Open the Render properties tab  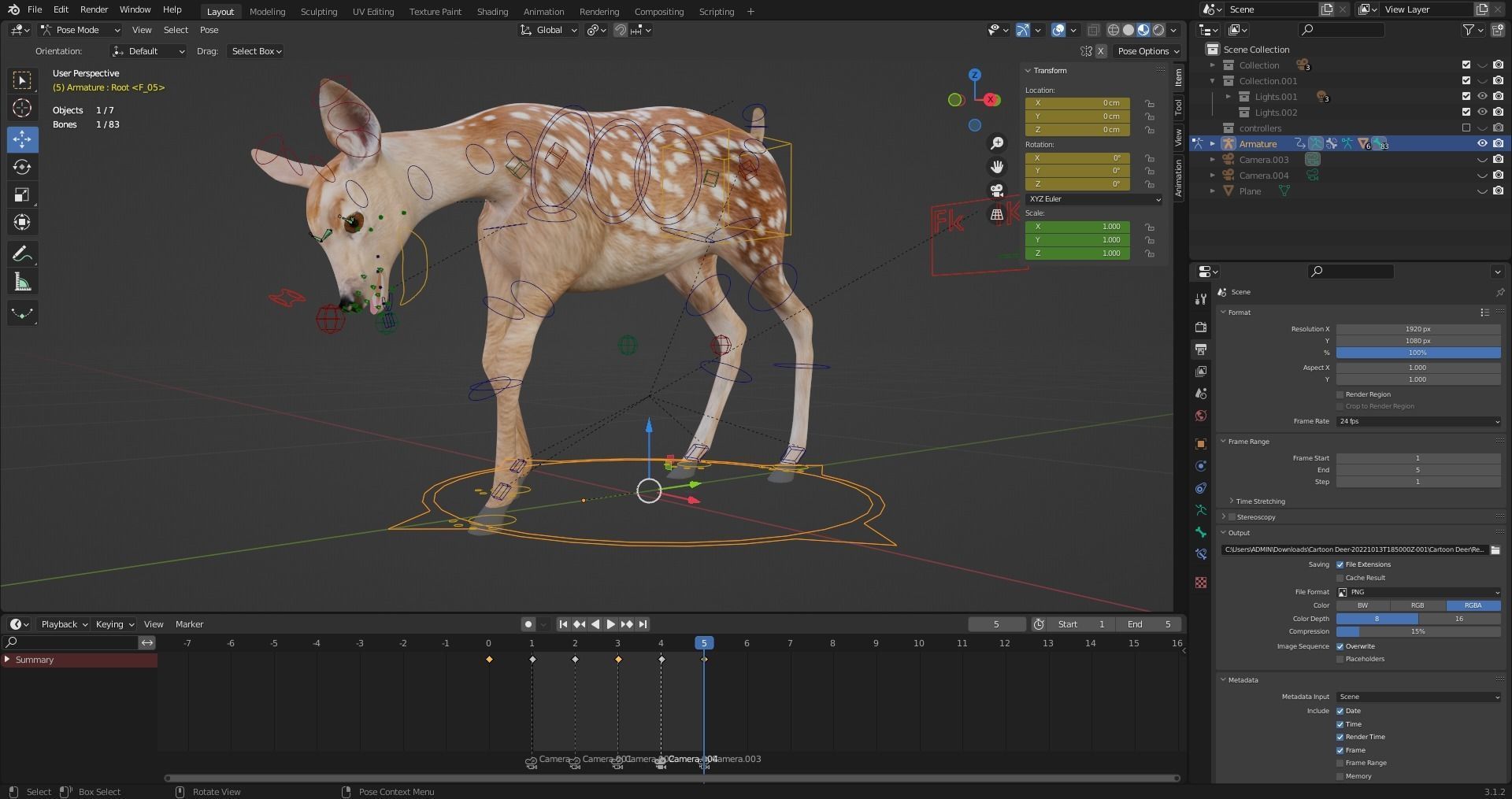(x=1201, y=327)
